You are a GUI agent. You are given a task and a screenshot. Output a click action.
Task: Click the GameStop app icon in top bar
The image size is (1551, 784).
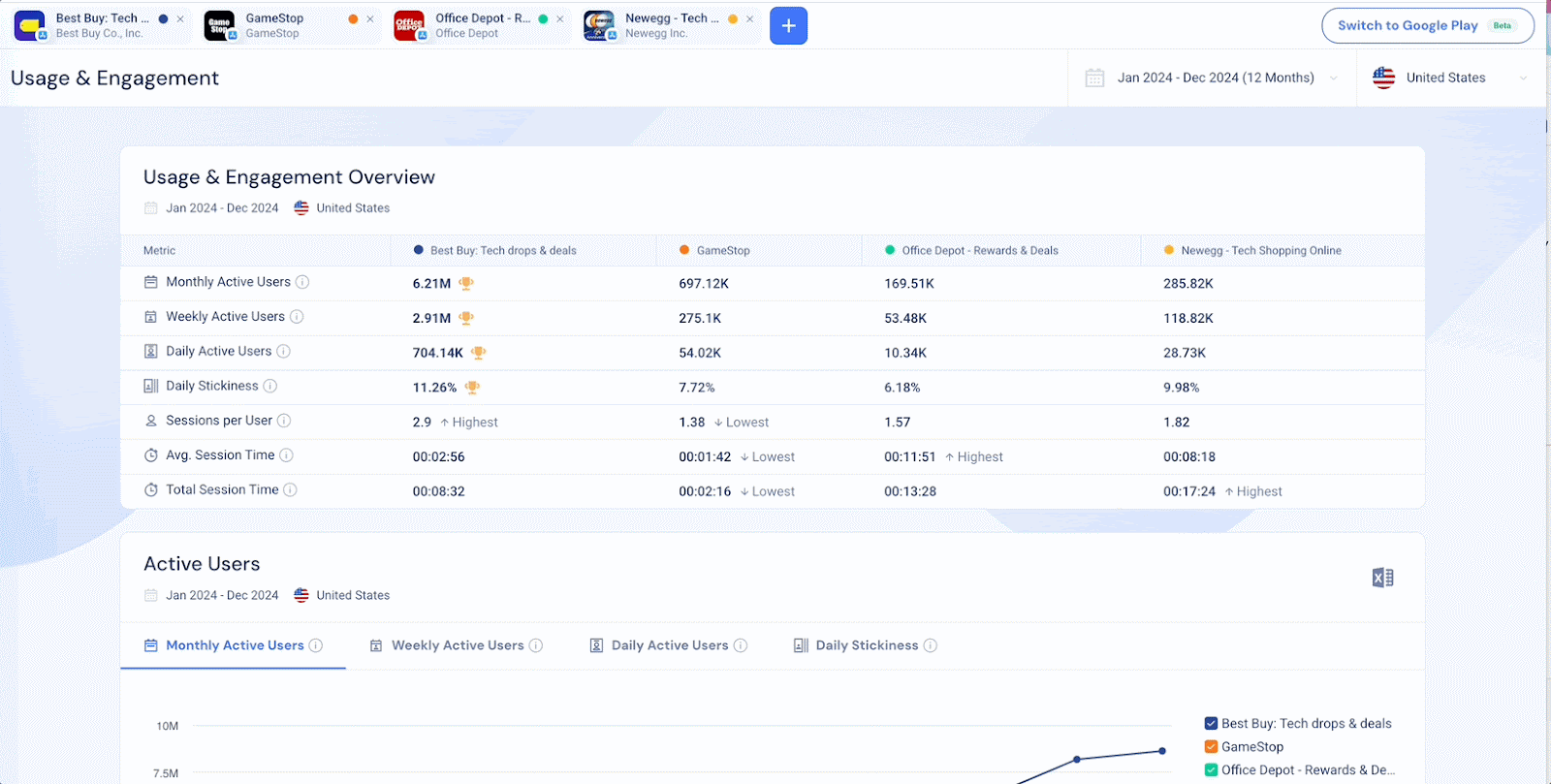[220, 25]
